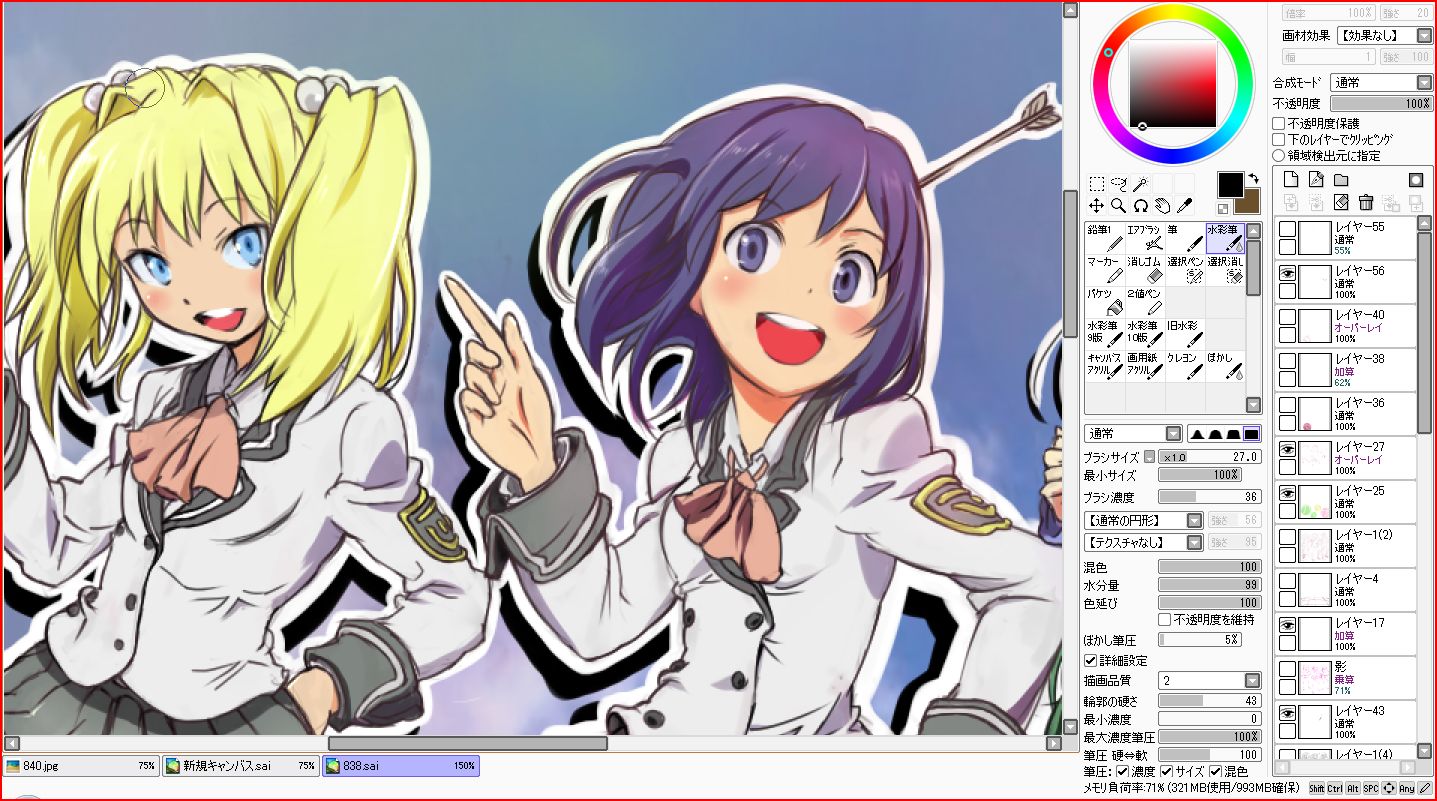
Task: Open 描画品質 quality dropdown
Action: coord(1210,681)
